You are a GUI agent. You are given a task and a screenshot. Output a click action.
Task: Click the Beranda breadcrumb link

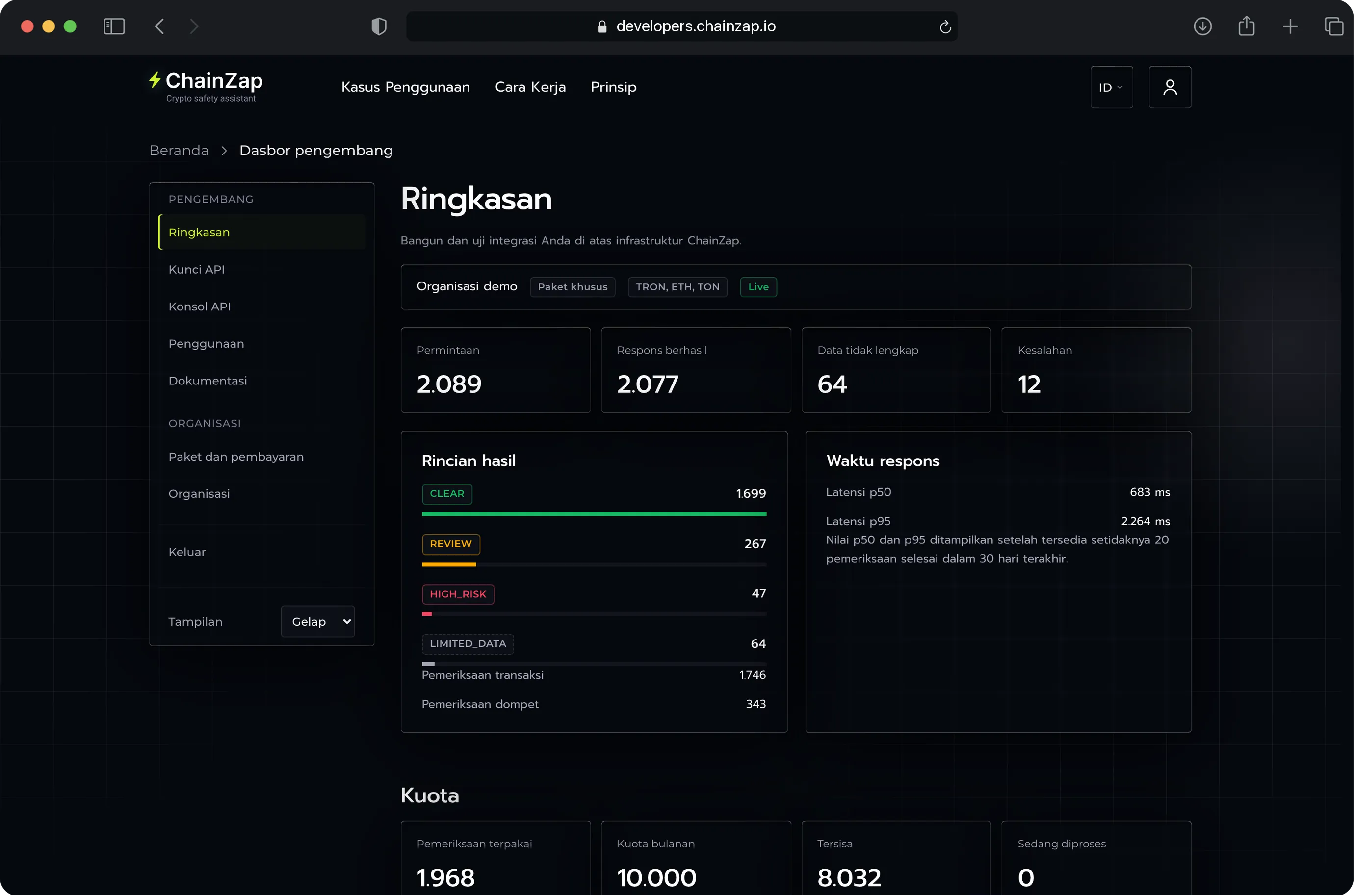(179, 150)
